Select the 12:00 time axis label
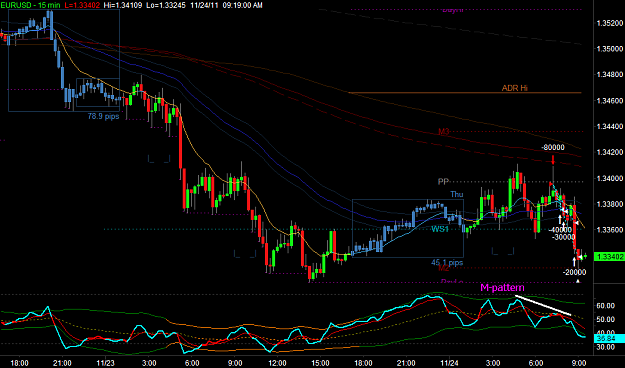This screenshot has height=368, width=625. (x=277, y=363)
